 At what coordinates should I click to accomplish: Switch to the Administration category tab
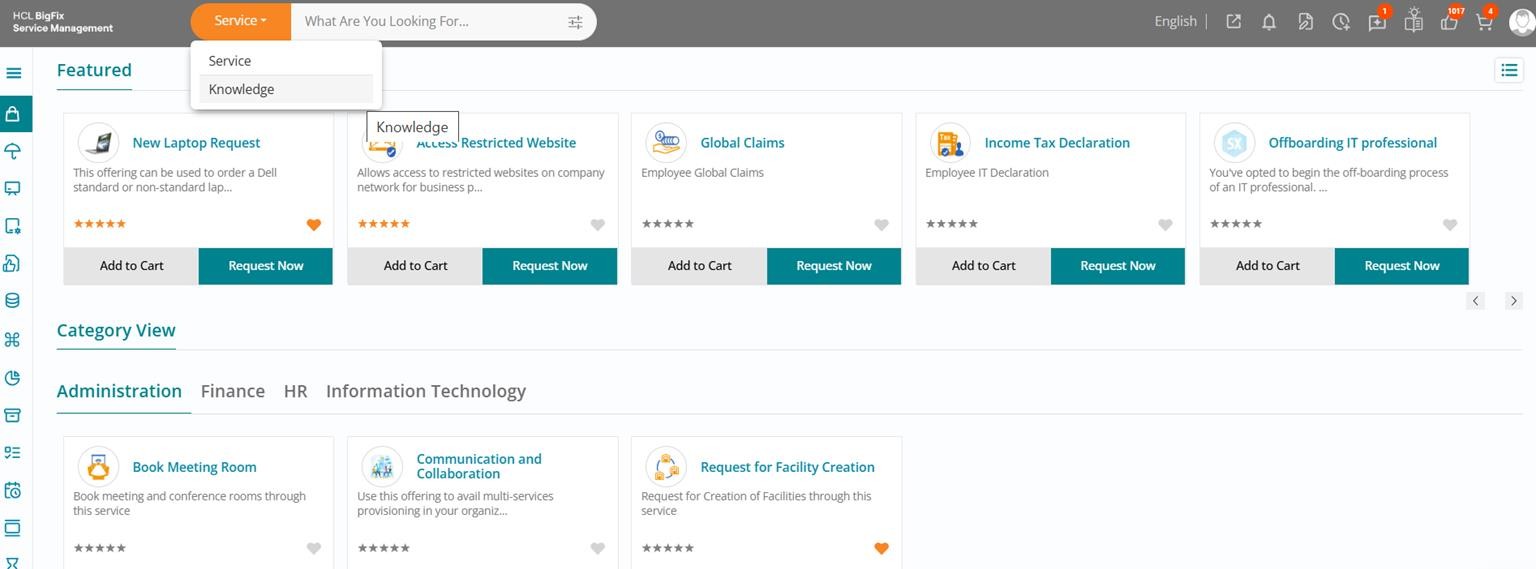tap(119, 391)
